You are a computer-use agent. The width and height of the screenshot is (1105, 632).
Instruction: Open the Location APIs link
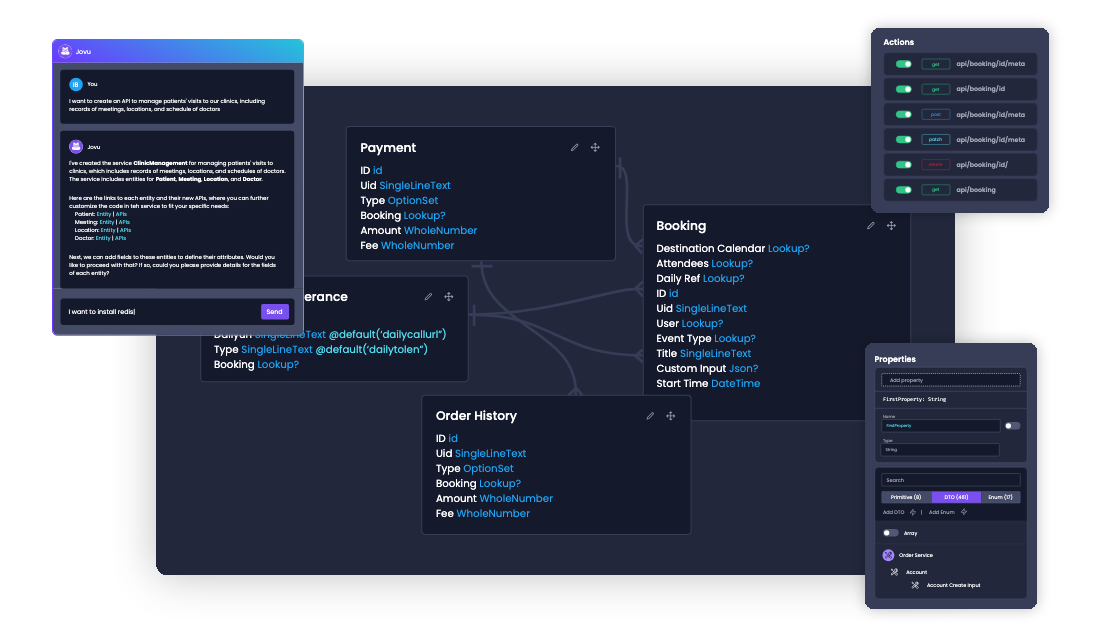[125, 230]
